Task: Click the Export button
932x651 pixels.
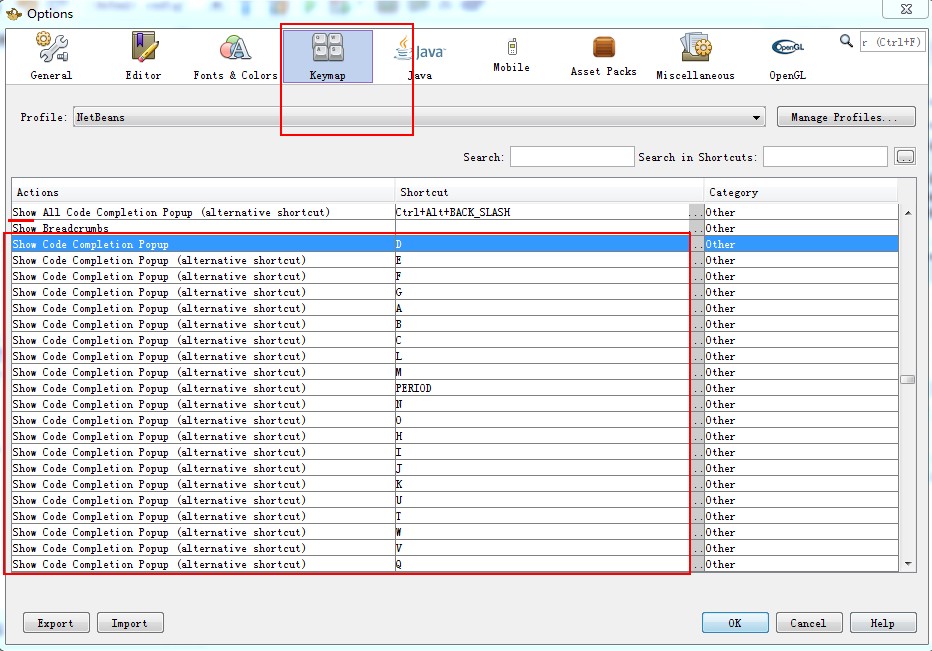Action: [x=56, y=623]
